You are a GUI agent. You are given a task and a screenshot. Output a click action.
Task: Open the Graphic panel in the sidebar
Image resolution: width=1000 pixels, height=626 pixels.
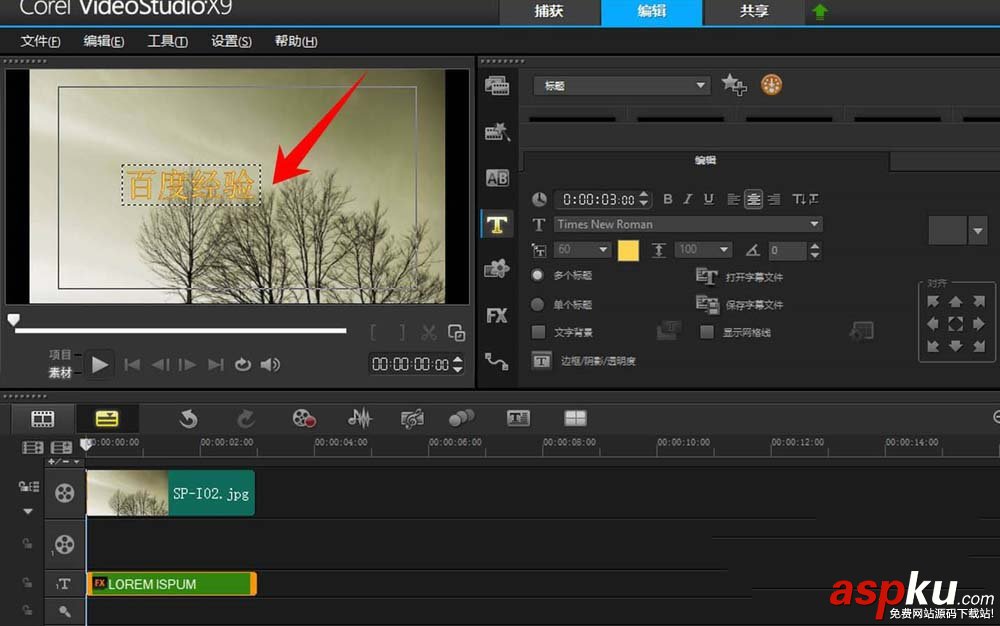497,269
